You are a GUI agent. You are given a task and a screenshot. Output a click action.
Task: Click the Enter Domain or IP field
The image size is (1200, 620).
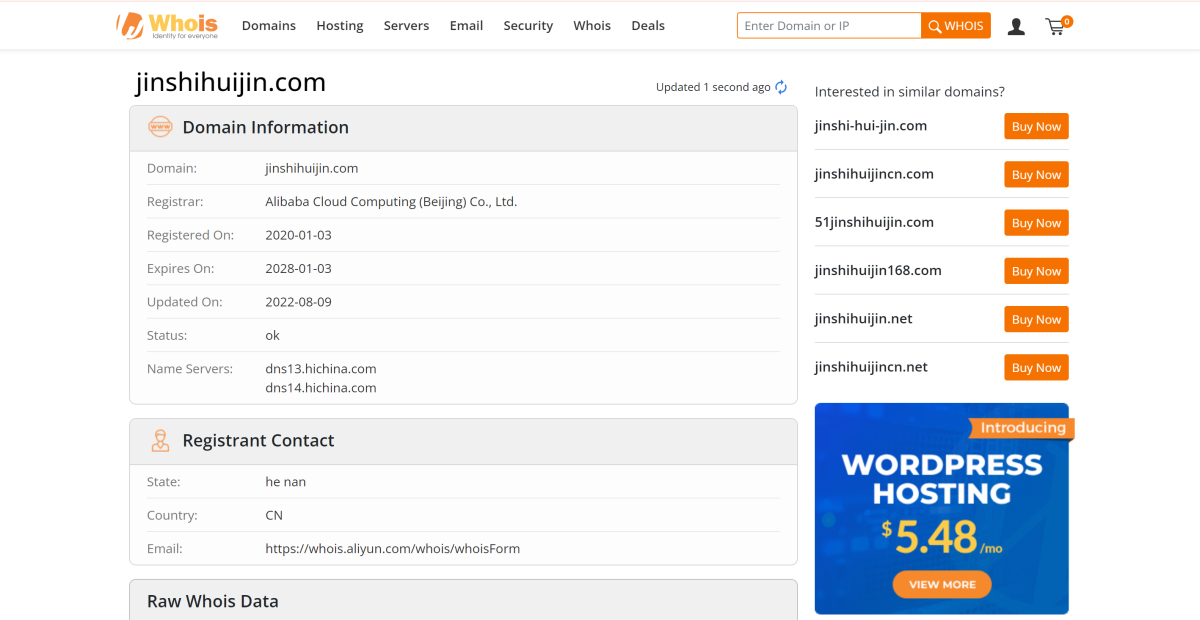pos(829,25)
